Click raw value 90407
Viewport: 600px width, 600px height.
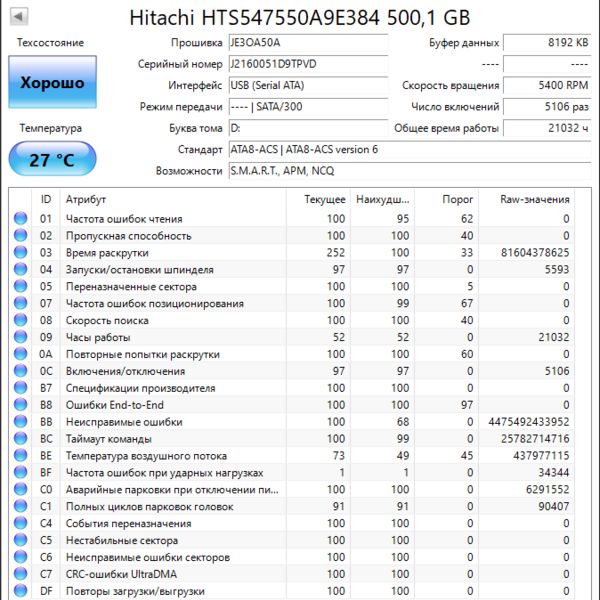554,506
